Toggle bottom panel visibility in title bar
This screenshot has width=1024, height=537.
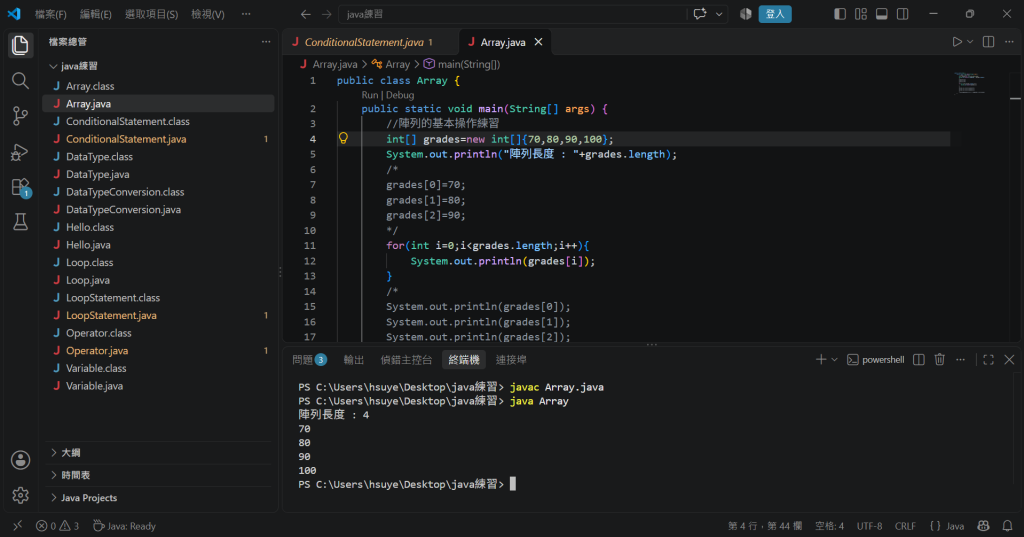882,14
